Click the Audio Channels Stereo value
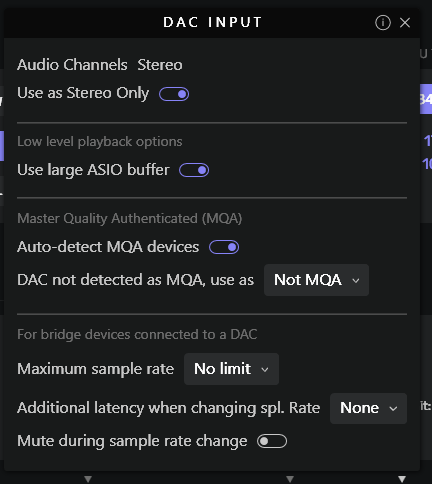This screenshot has width=432, height=484. pos(160,65)
